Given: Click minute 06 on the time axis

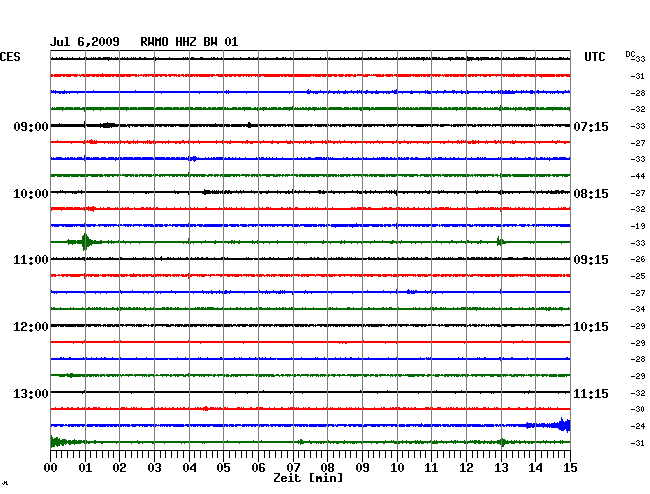Looking at the screenshot, I should (x=258, y=468).
